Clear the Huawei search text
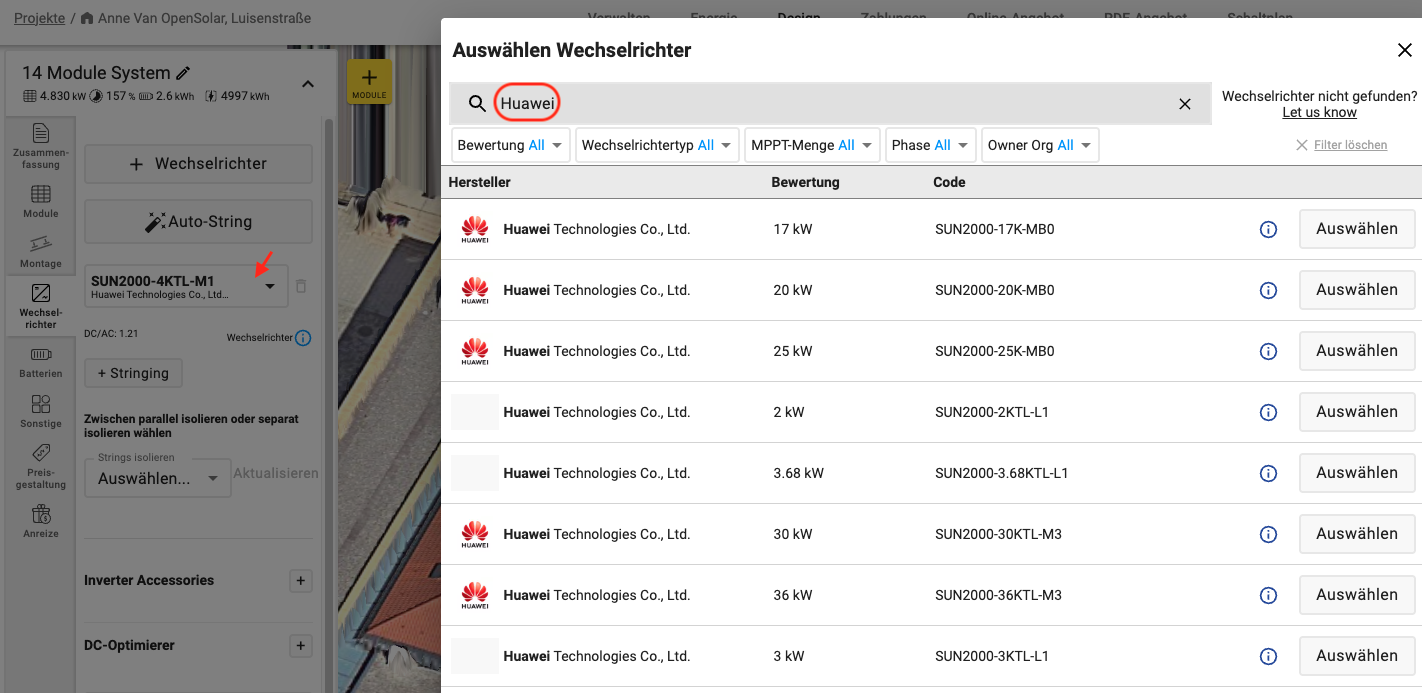 click(x=1185, y=104)
